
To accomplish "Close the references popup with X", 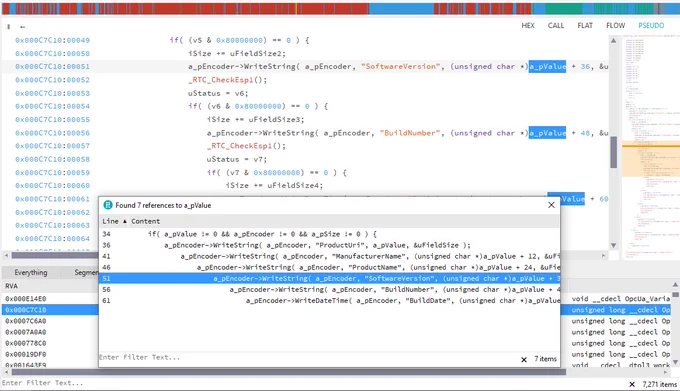I will (551, 205).
